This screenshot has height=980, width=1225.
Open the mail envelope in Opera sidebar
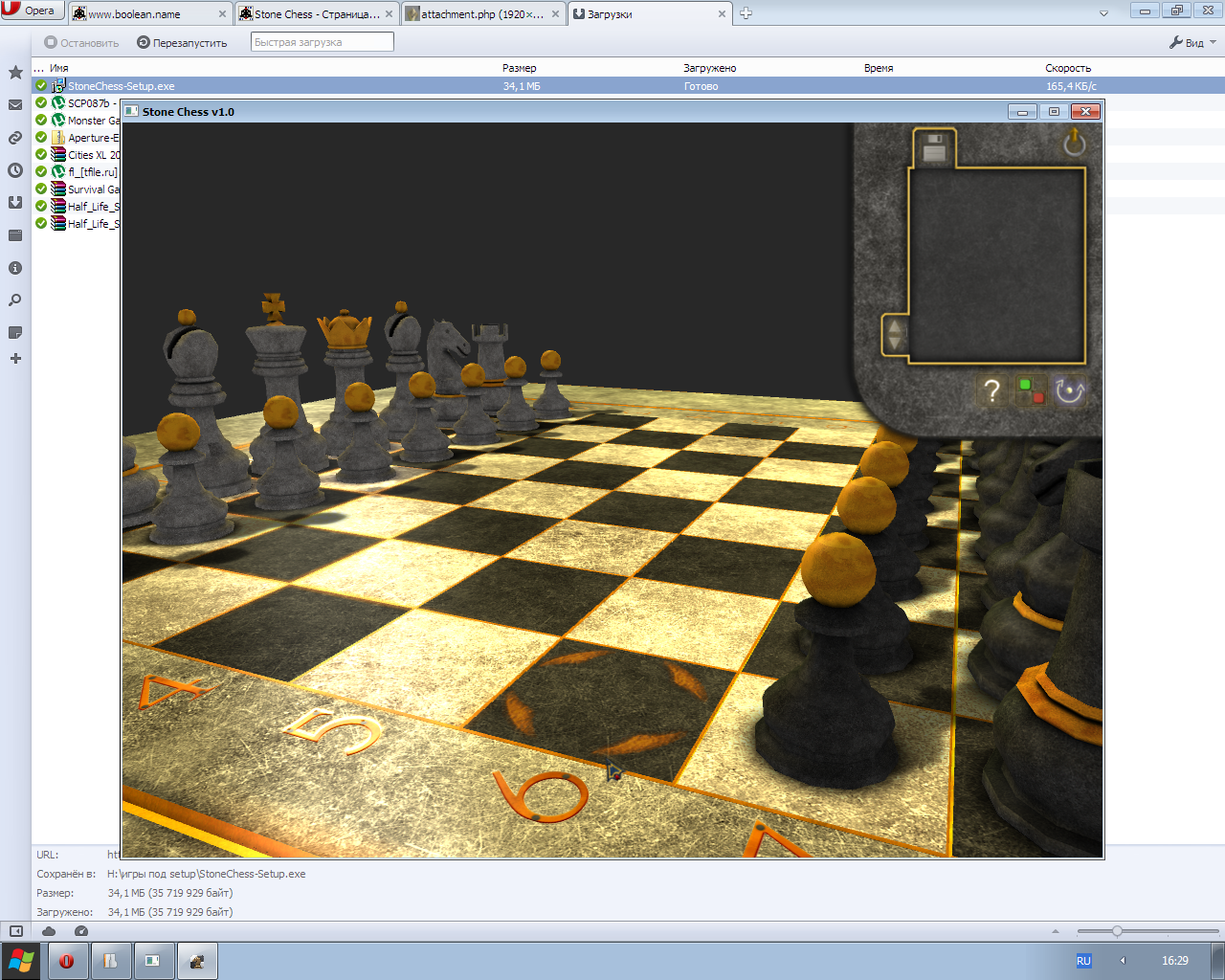15,105
